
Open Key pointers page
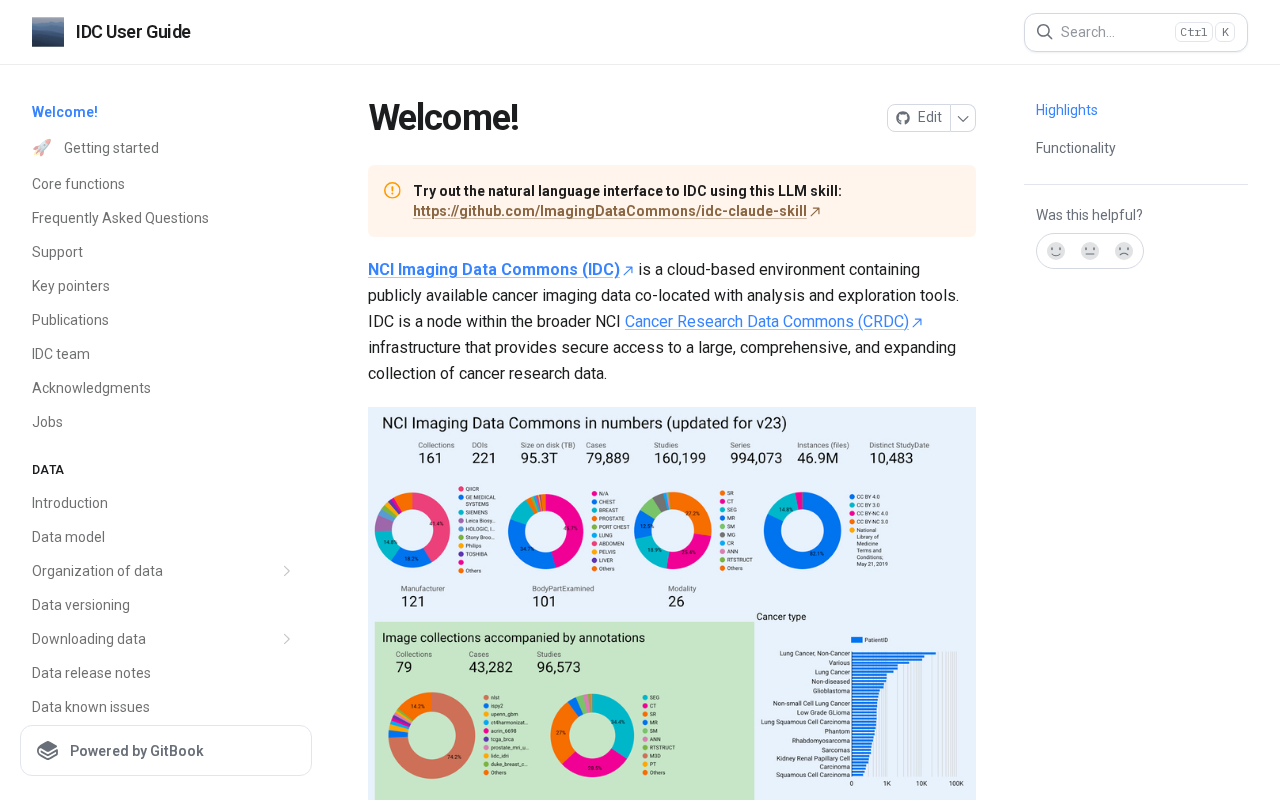pyautogui.click(x=71, y=286)
